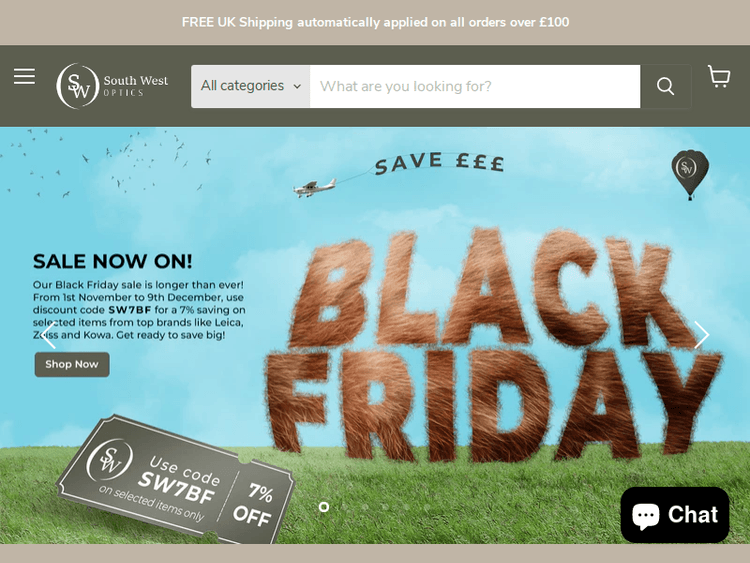This screenshot has height=563, width=750.
Task: Go to the previous slide arrow
Action: pyautogui.click(x=48, y=335)
